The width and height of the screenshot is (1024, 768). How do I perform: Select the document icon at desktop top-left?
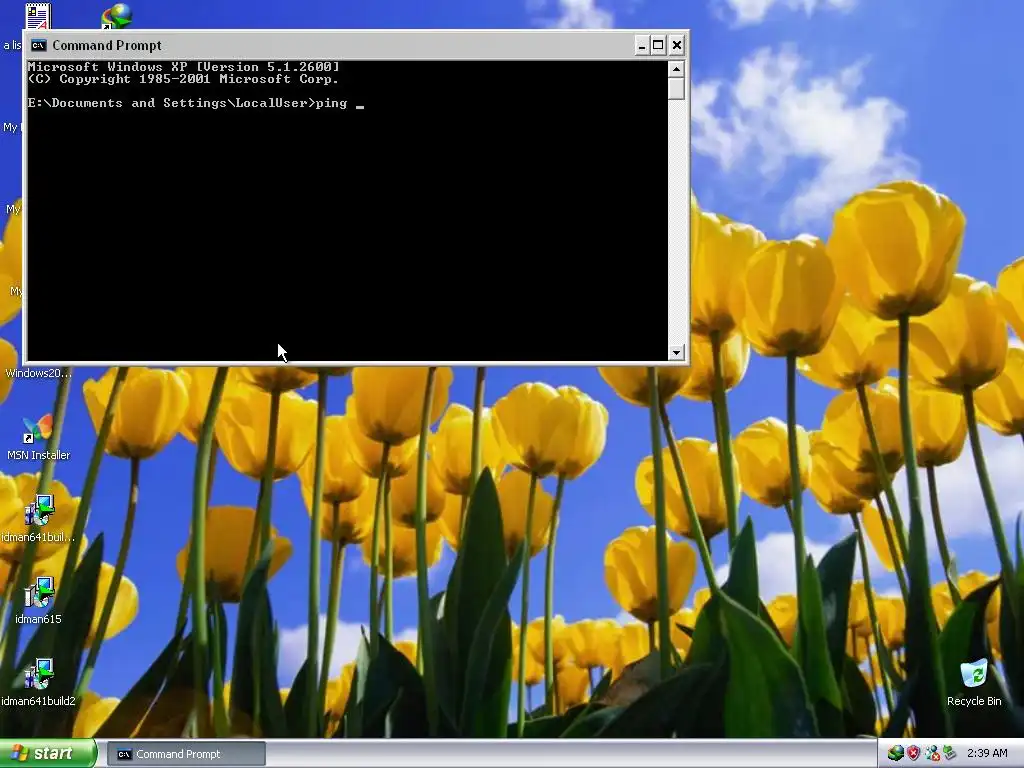point(38,16)
